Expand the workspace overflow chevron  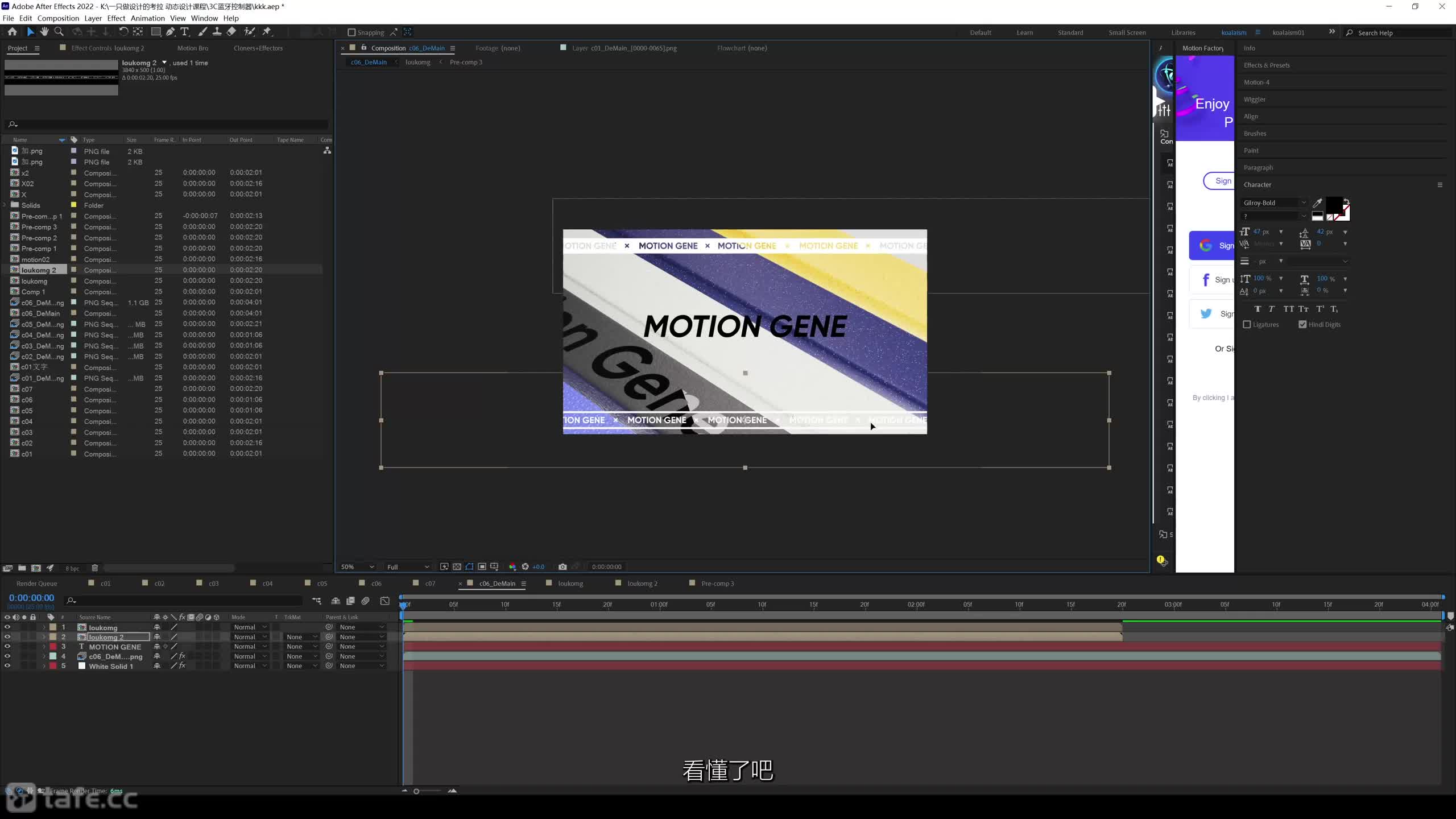[1331, 32]
